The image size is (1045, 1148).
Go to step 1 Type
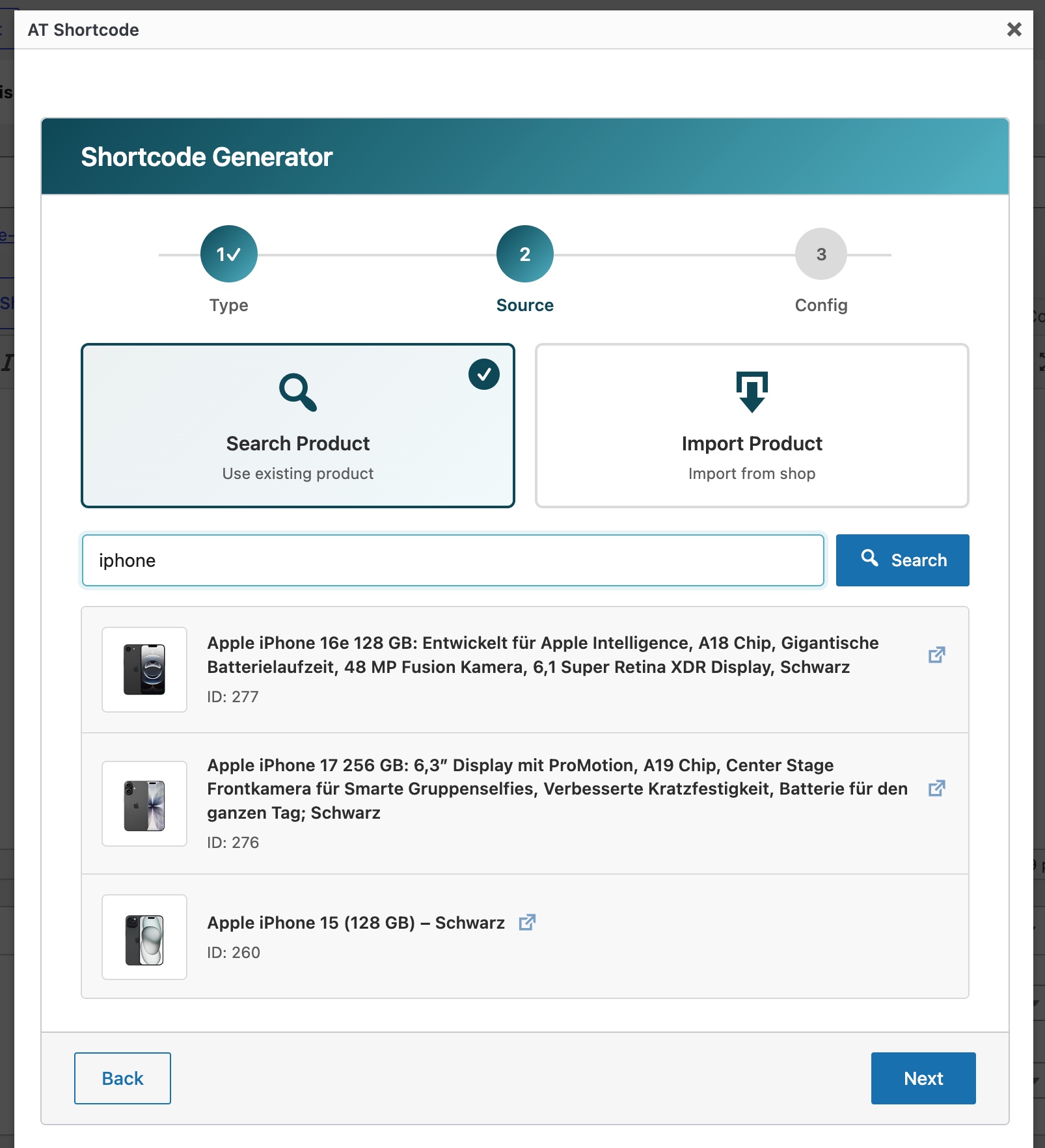[x=229, y=254]
